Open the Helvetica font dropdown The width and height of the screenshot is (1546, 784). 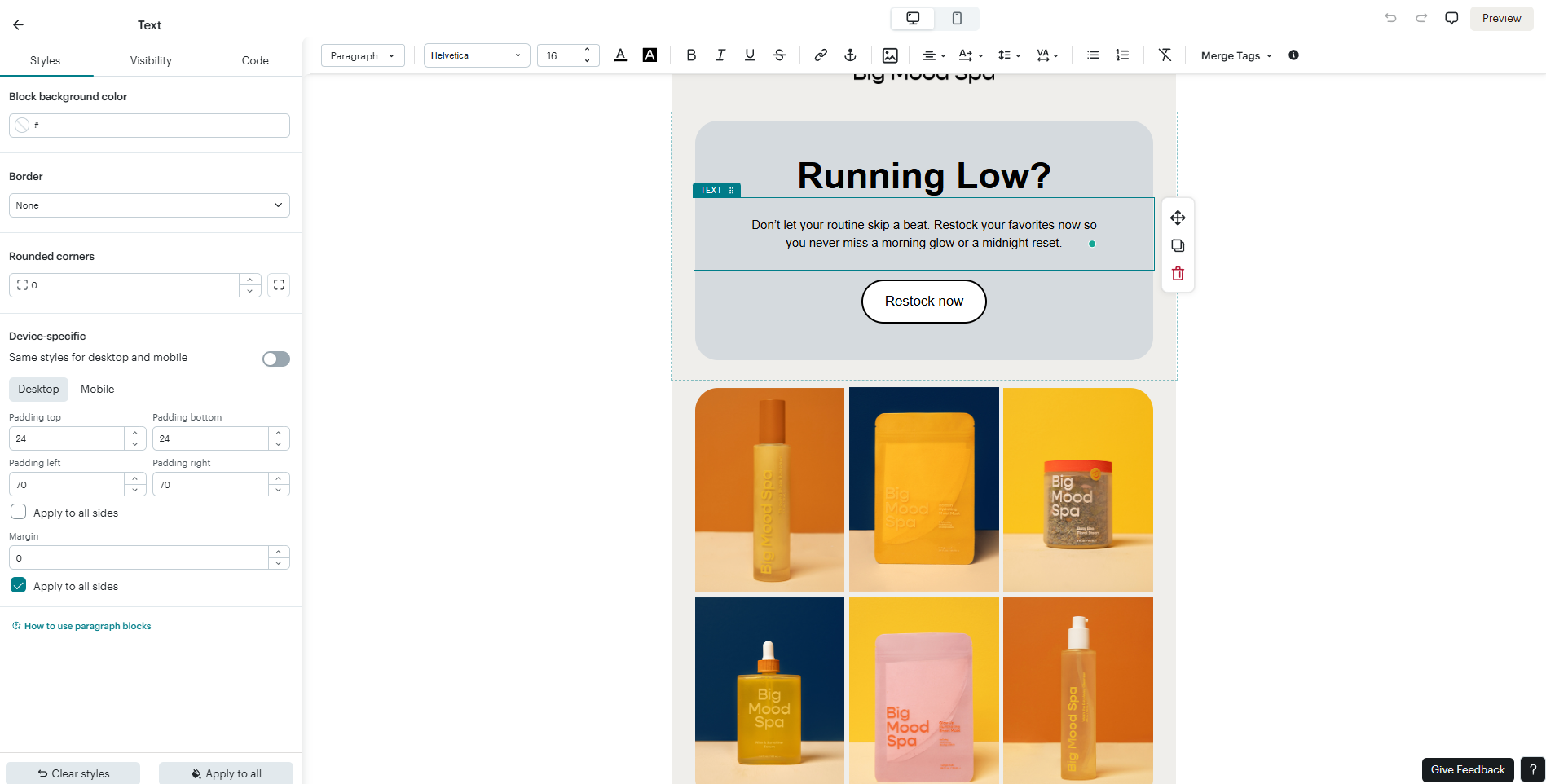click(x=477, y=55)
